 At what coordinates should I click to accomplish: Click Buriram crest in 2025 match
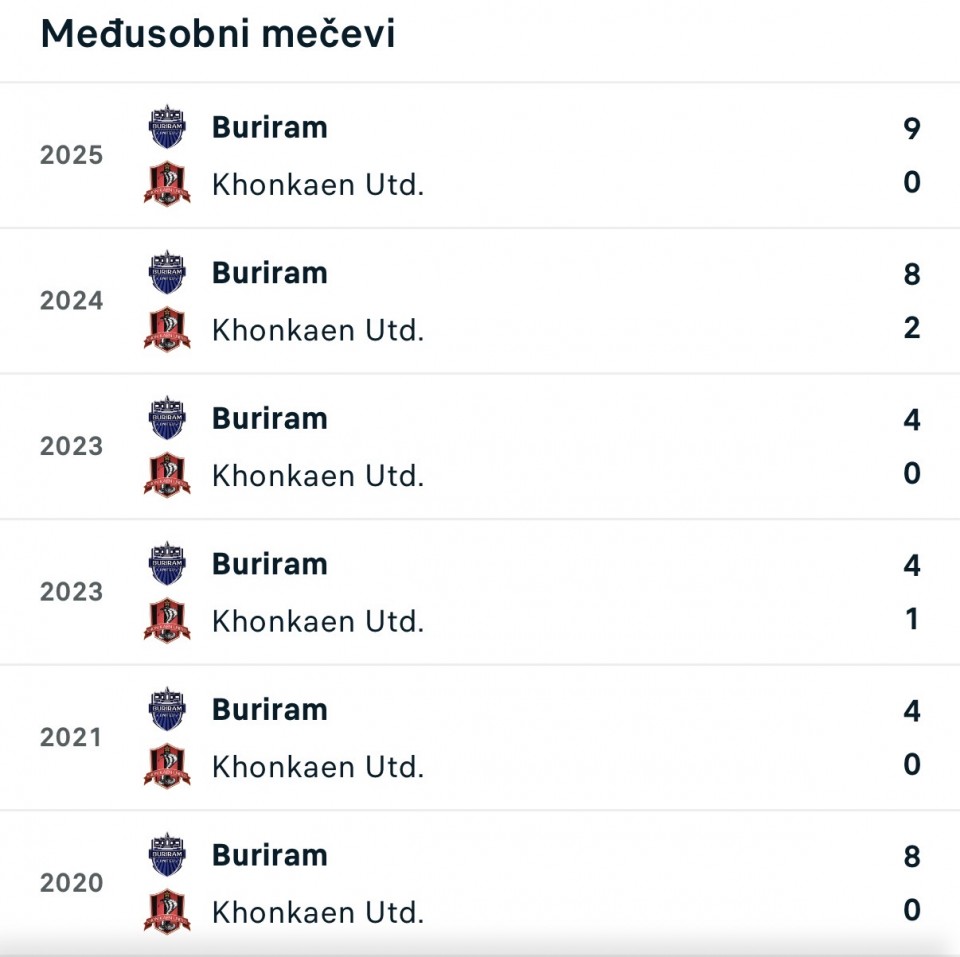[x=167, y=128]
